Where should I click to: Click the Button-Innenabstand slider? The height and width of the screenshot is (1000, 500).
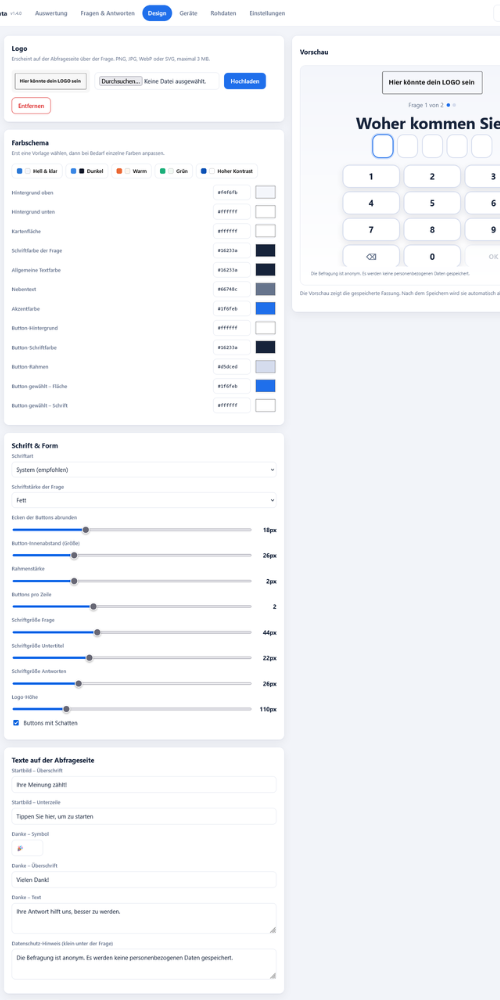(132, 555)
